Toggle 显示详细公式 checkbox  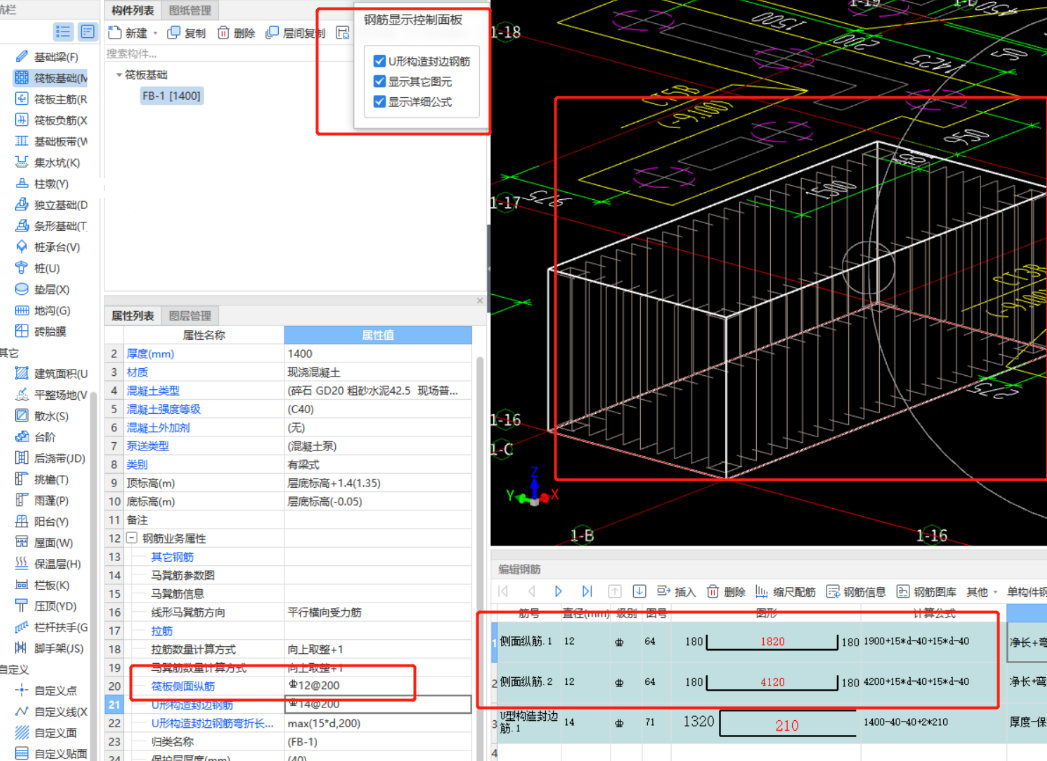pos(379,101)
